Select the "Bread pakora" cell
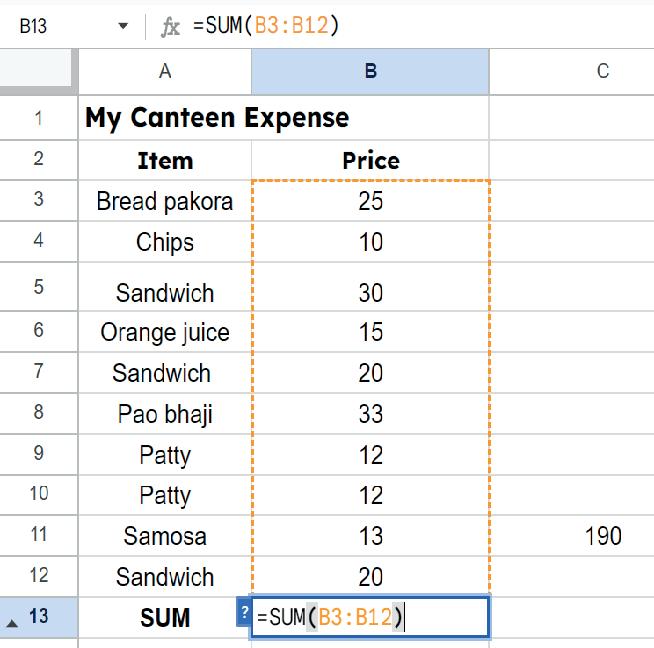Screen dimensions: 654x648 (x=164, y=201)
